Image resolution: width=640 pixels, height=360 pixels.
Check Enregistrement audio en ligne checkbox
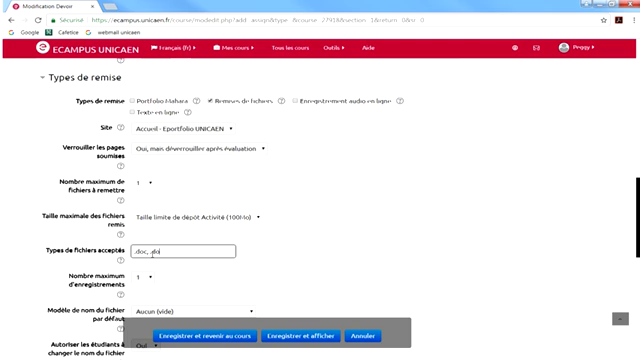pos(295,100)
